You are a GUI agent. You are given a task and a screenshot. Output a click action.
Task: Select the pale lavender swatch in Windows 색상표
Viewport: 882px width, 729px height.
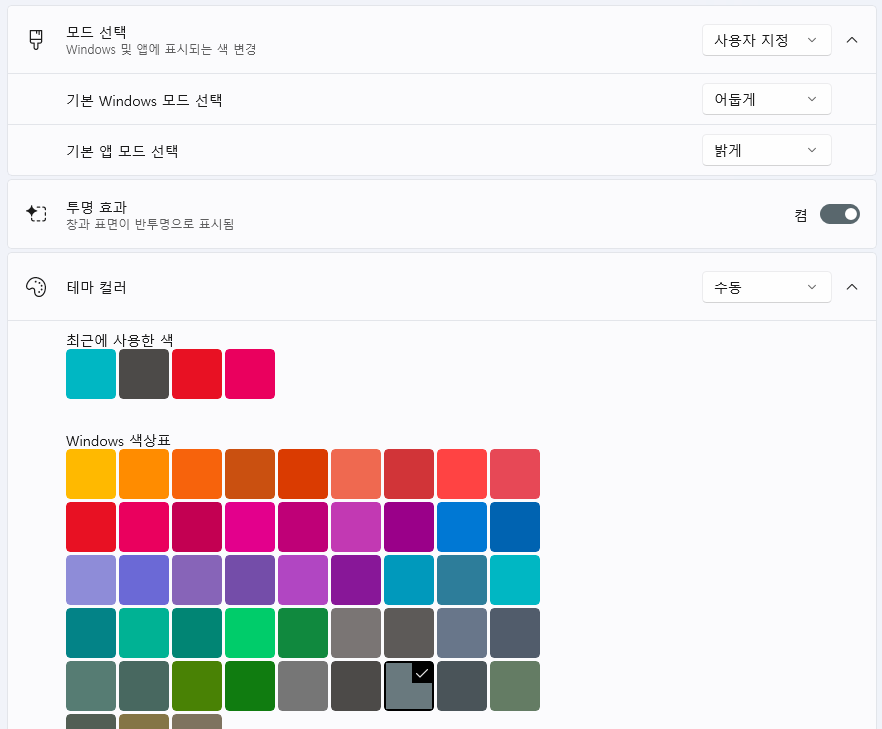pos(91,580)
